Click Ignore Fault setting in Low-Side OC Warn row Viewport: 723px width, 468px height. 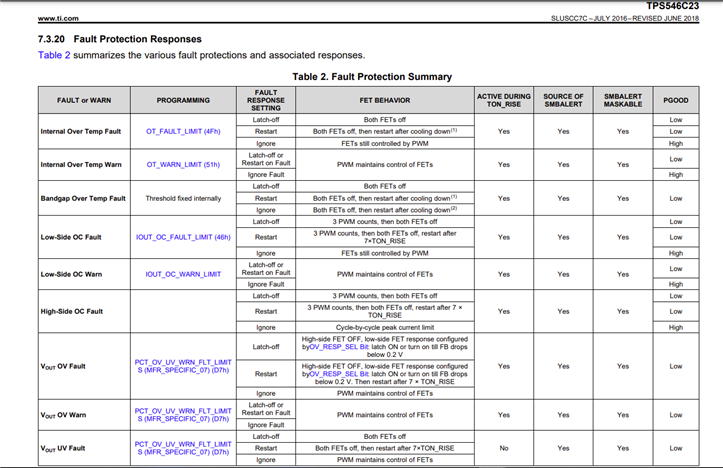(266, 284)
